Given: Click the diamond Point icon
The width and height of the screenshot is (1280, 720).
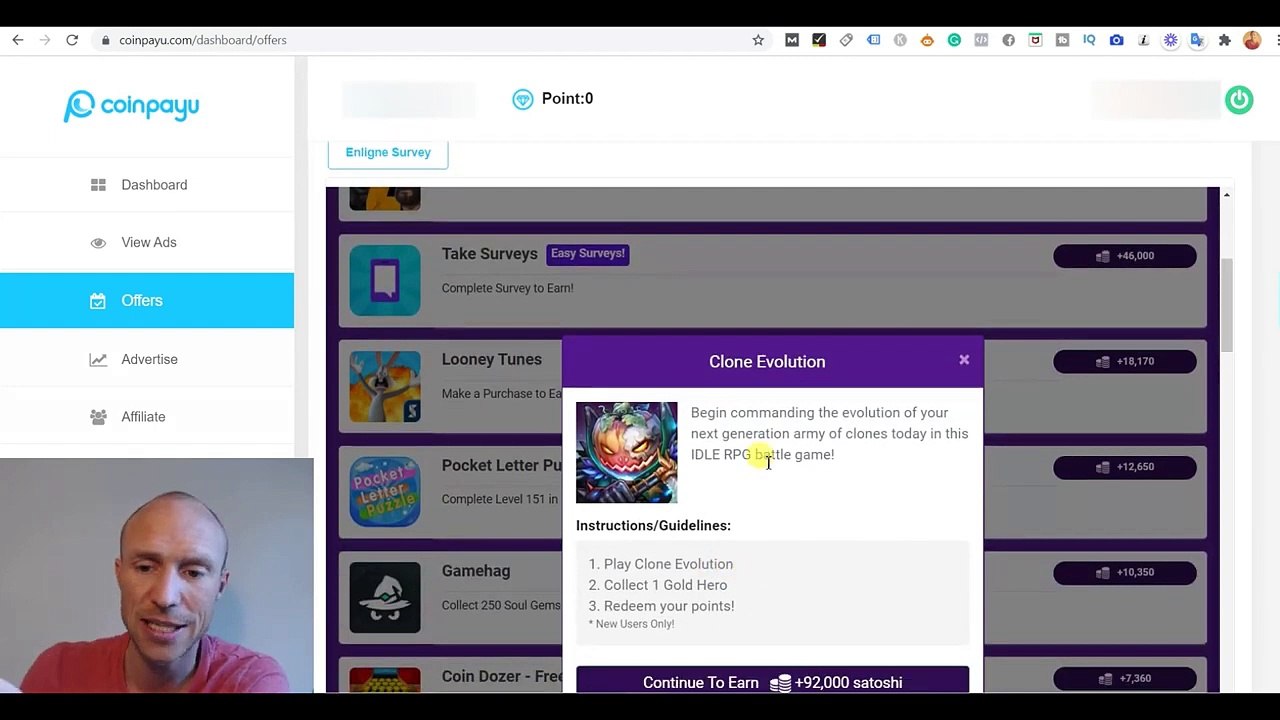Looking at the screenshot, I should coord(522,99).
